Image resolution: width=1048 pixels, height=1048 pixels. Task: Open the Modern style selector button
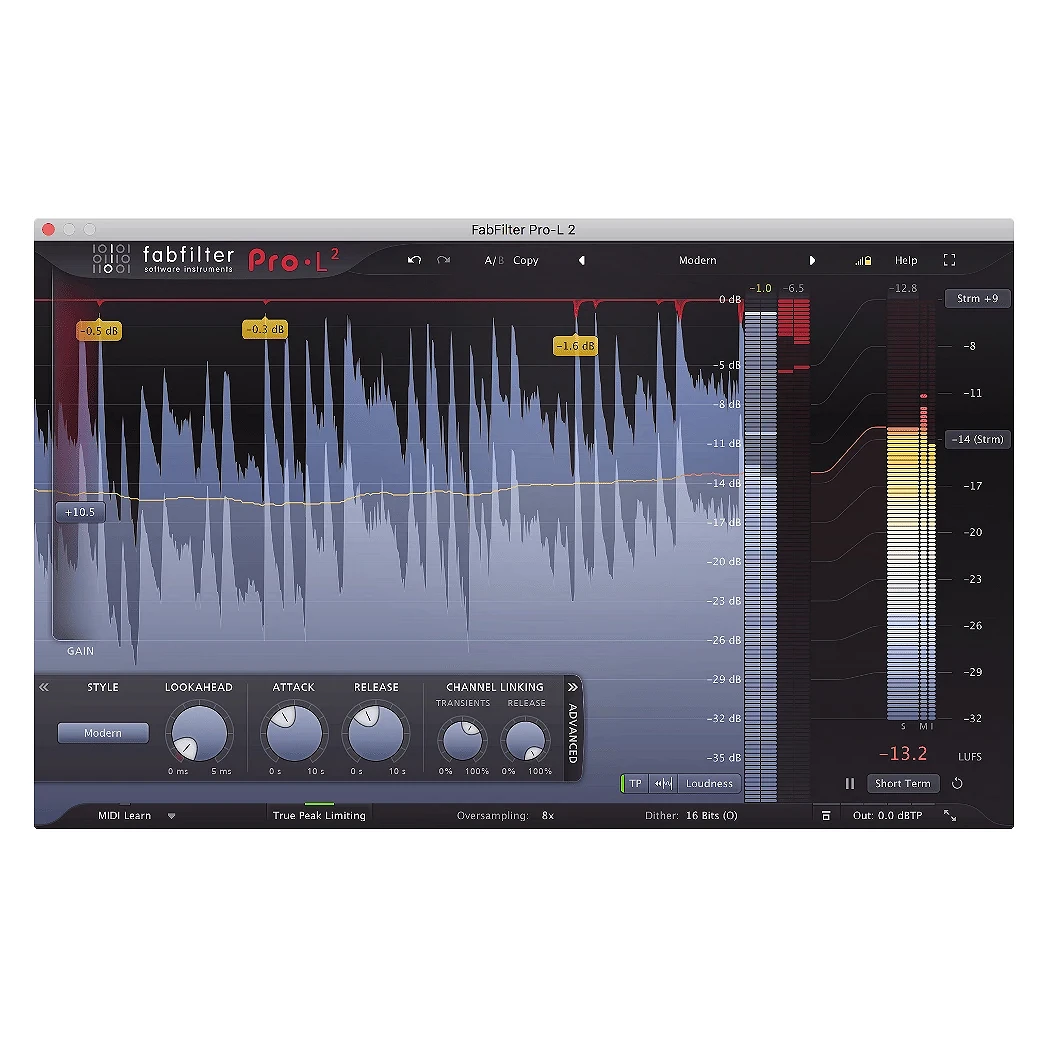[103, 733]
